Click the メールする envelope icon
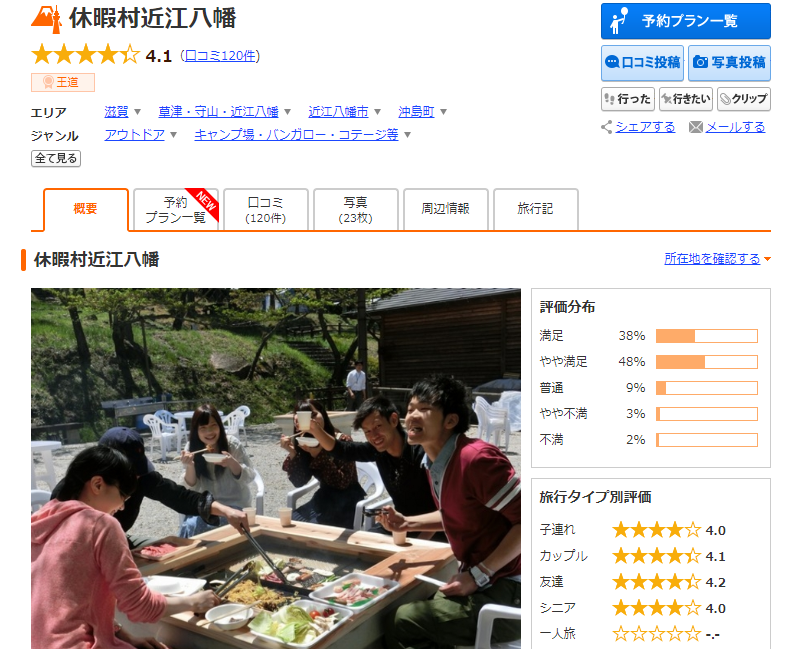This screenshot has width=790, height=649. pyautogui.click(x=695, y=127)
